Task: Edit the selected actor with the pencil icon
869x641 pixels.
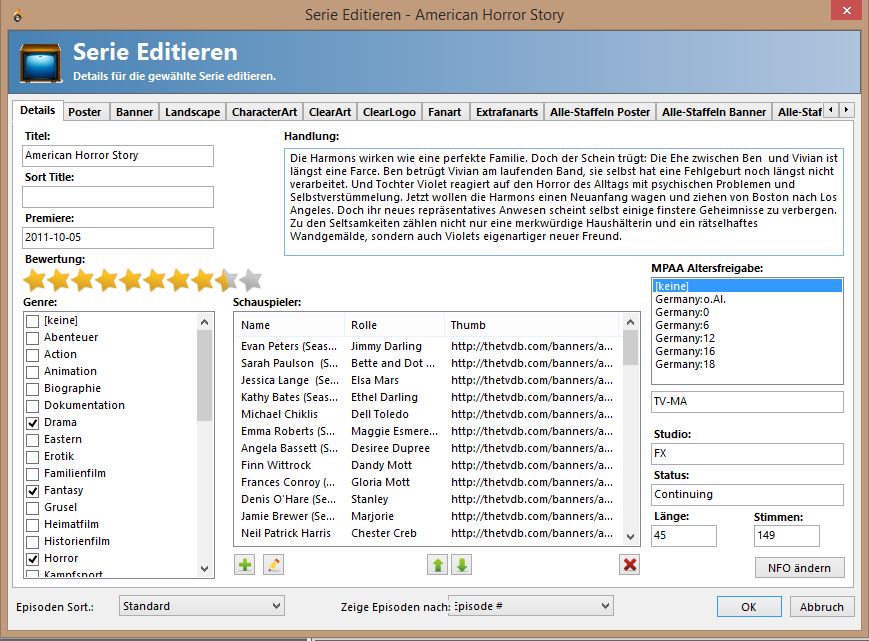Action: (x=273, y=565)
